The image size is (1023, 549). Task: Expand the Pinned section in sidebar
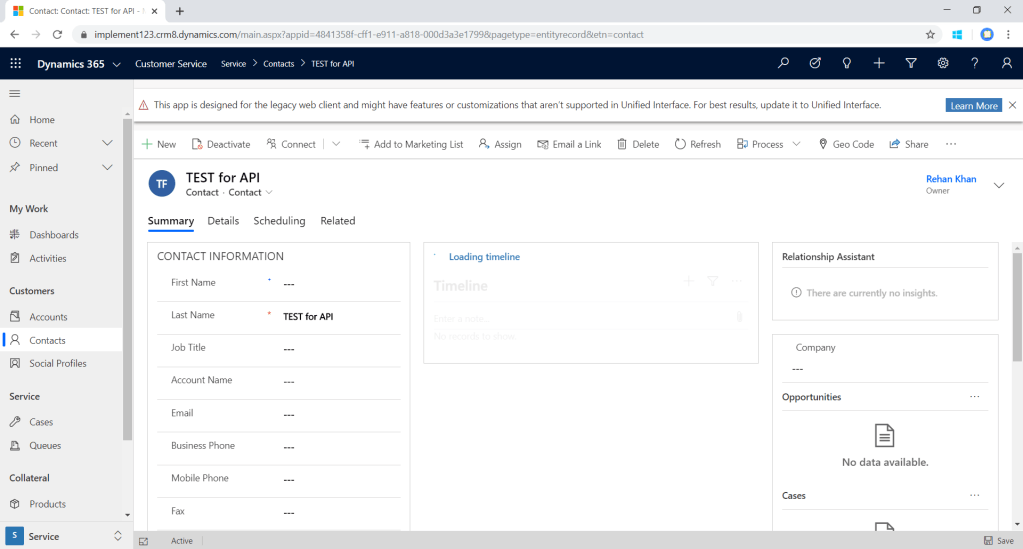pos(108,167)
